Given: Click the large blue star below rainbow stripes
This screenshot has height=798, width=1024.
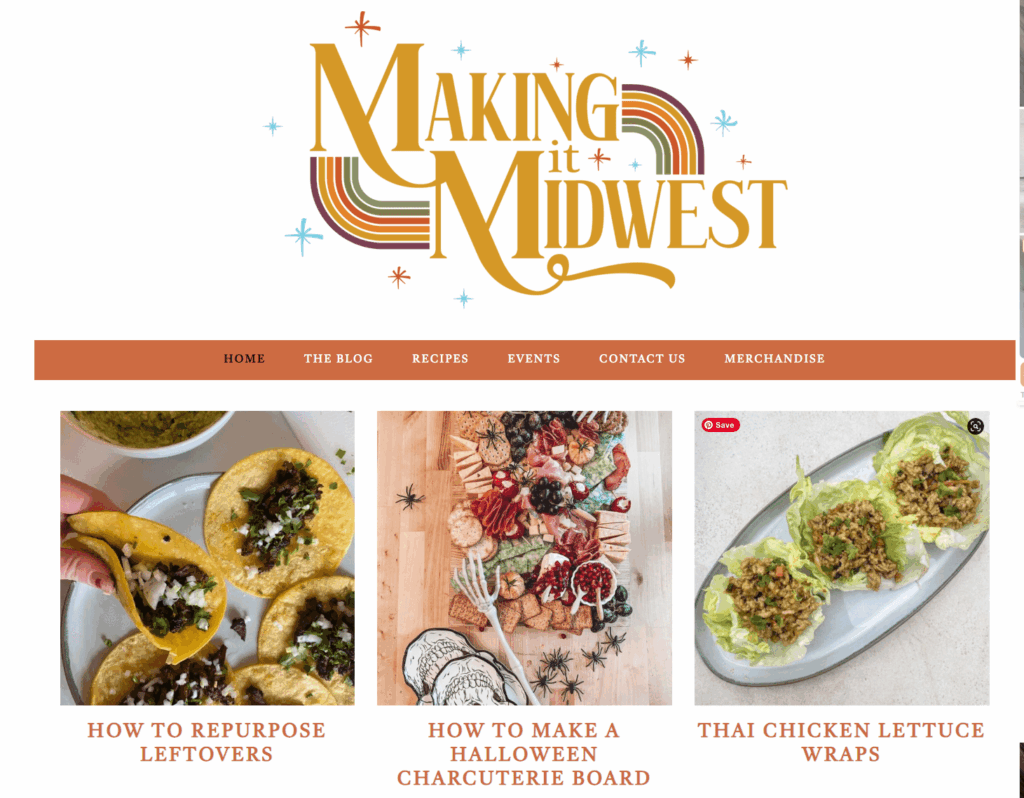Looking at the screenshot, I should pos(304,236).
